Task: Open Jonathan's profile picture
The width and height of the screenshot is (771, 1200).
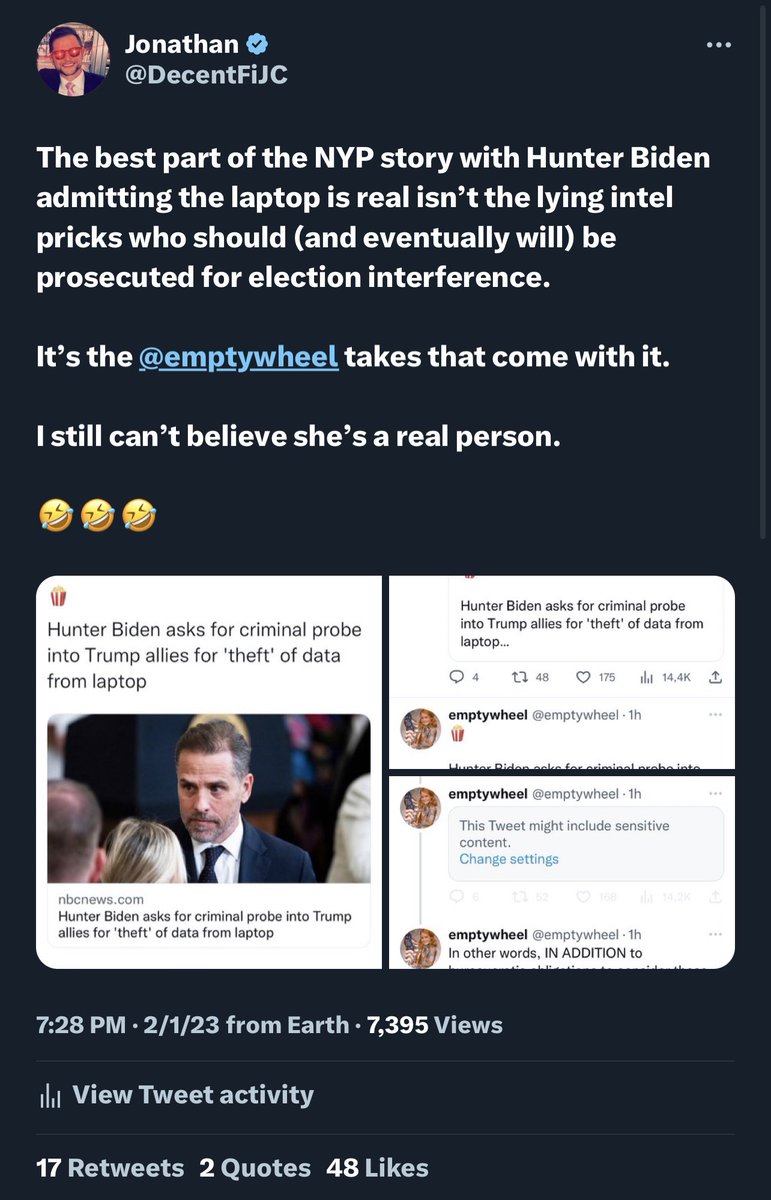Action: click(72, 59)
